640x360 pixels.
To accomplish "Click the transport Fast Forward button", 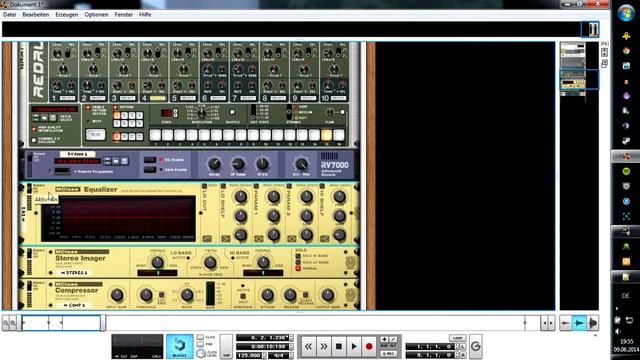I will pos(323,347).
